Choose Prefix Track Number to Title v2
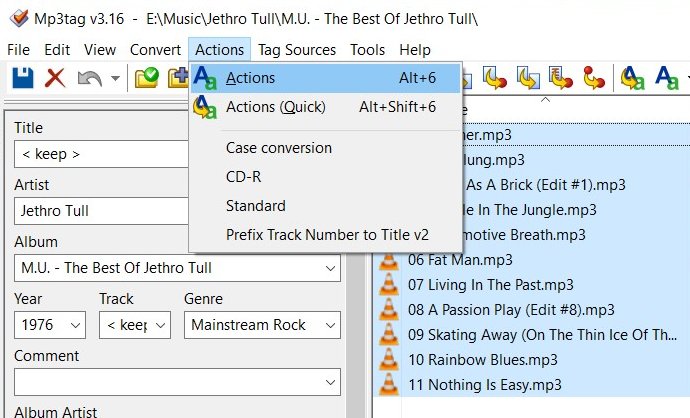Viewport: 690px width, 418px height. (x=327, y=235)
